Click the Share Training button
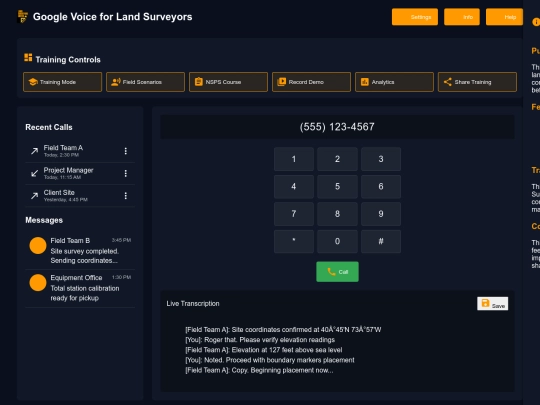540x405 pixels. coord(477,82)
